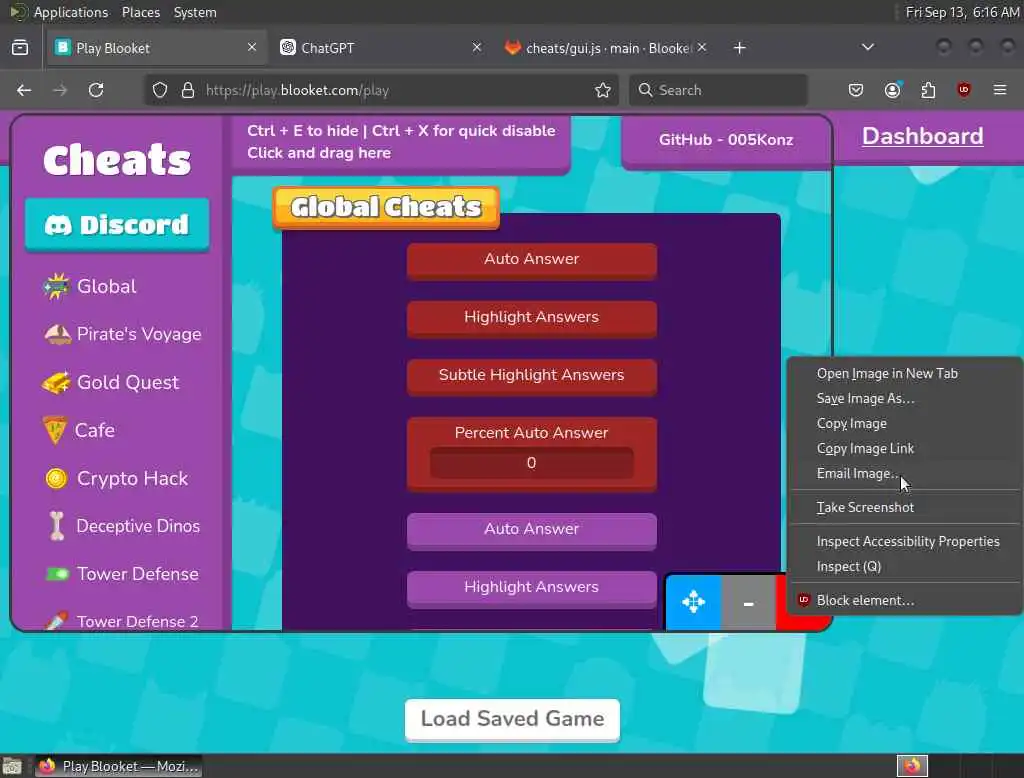Viewport: 1024px width, 778px height.
Task: Select Deceptive Dinos cheats category
Action: [124, 526]
